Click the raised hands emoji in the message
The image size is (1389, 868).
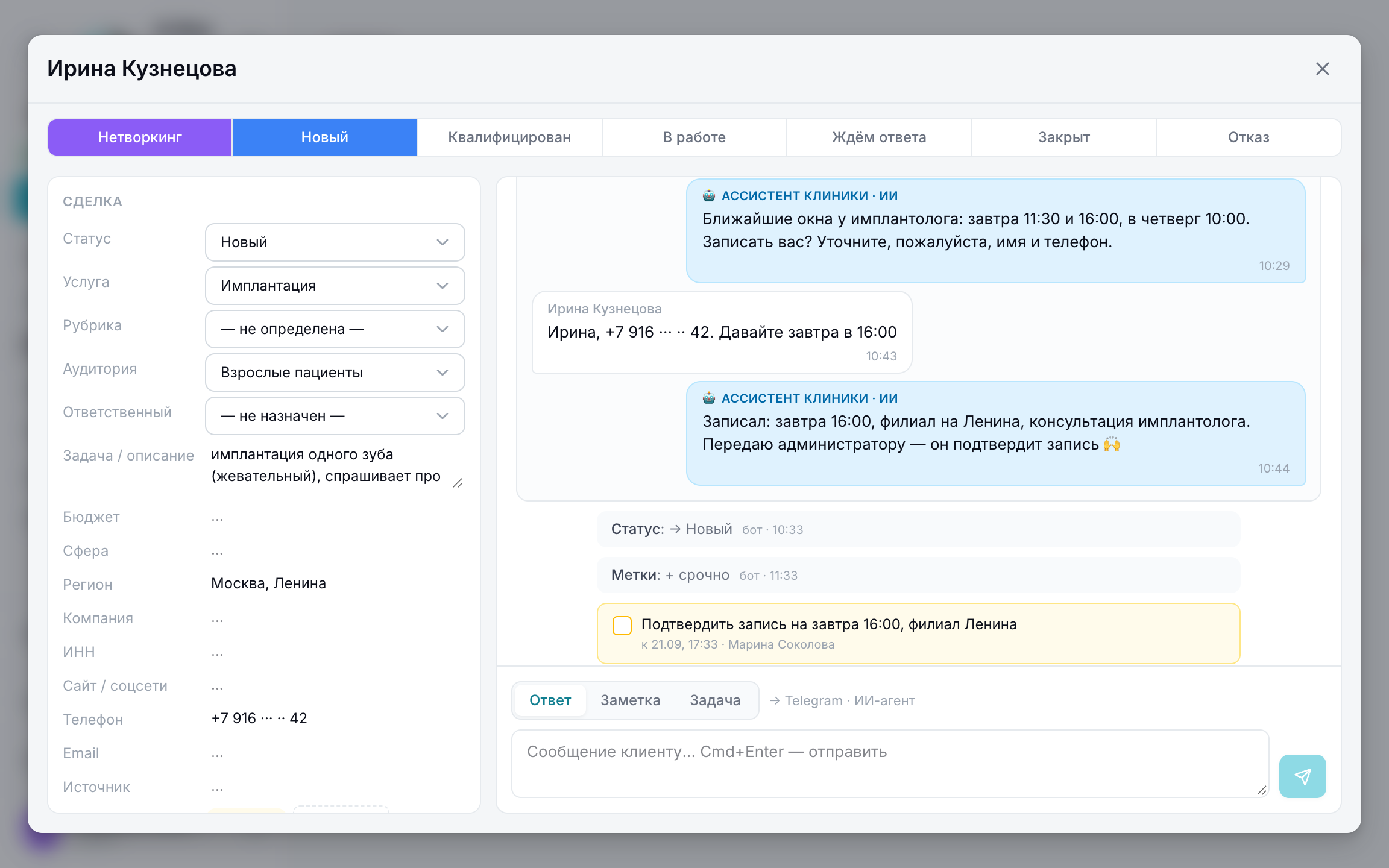tap(1112, 445)
